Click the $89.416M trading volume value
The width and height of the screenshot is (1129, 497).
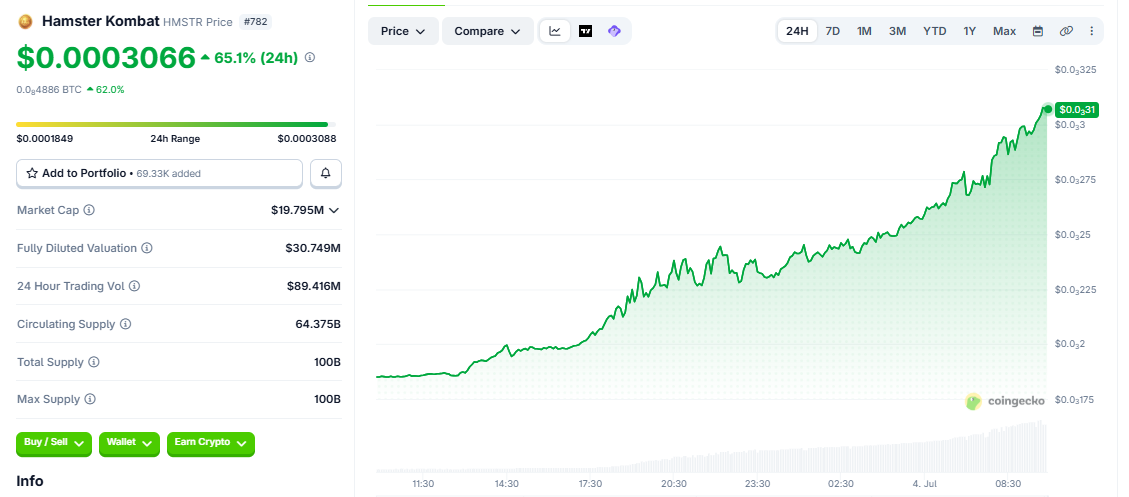click(314, 286)
